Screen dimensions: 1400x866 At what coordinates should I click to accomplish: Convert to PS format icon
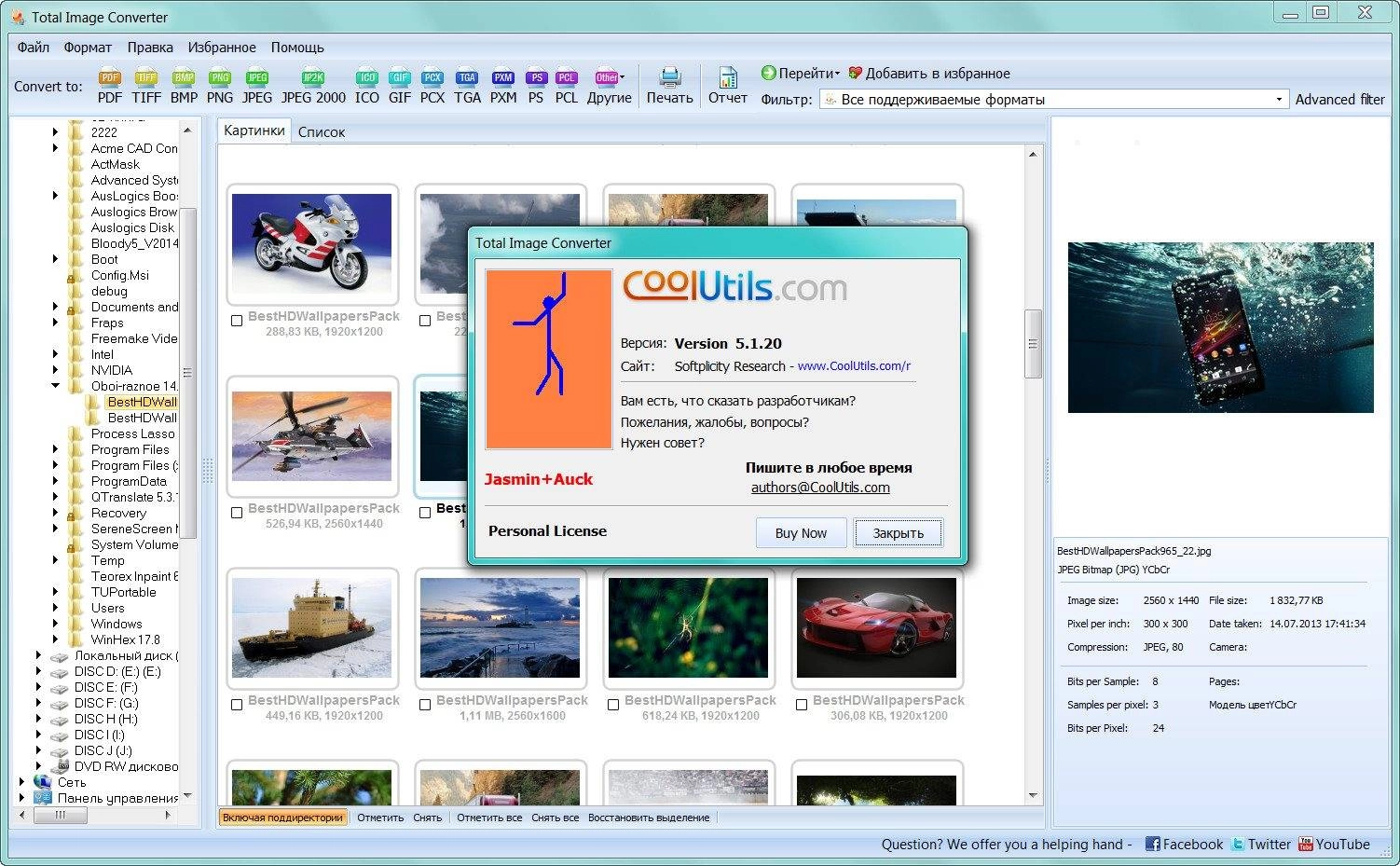tap(536, 85)
